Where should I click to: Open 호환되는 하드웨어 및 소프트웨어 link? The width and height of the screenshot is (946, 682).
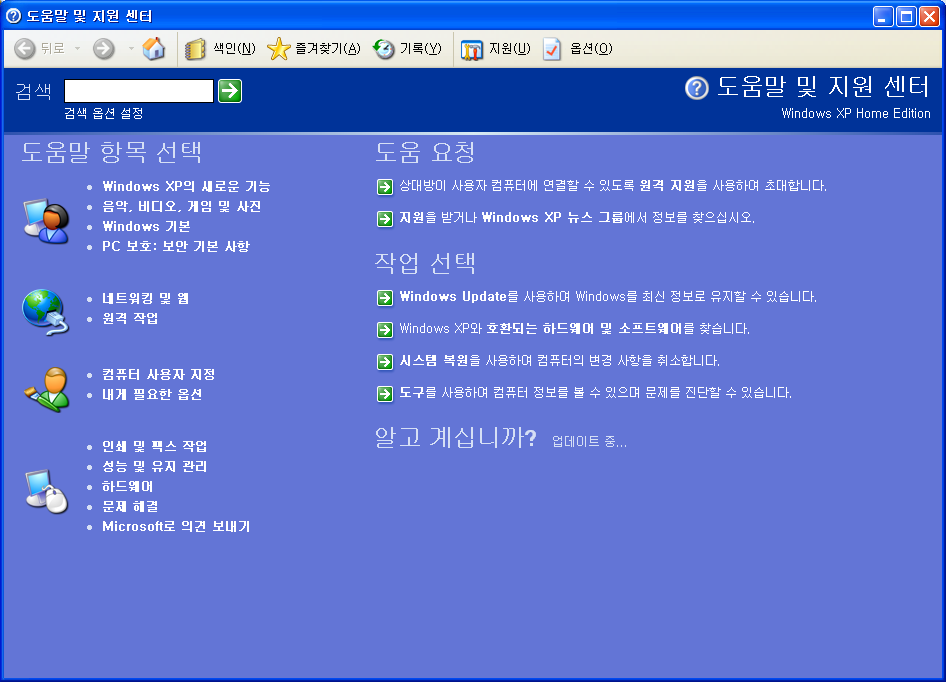pos(574,328)
